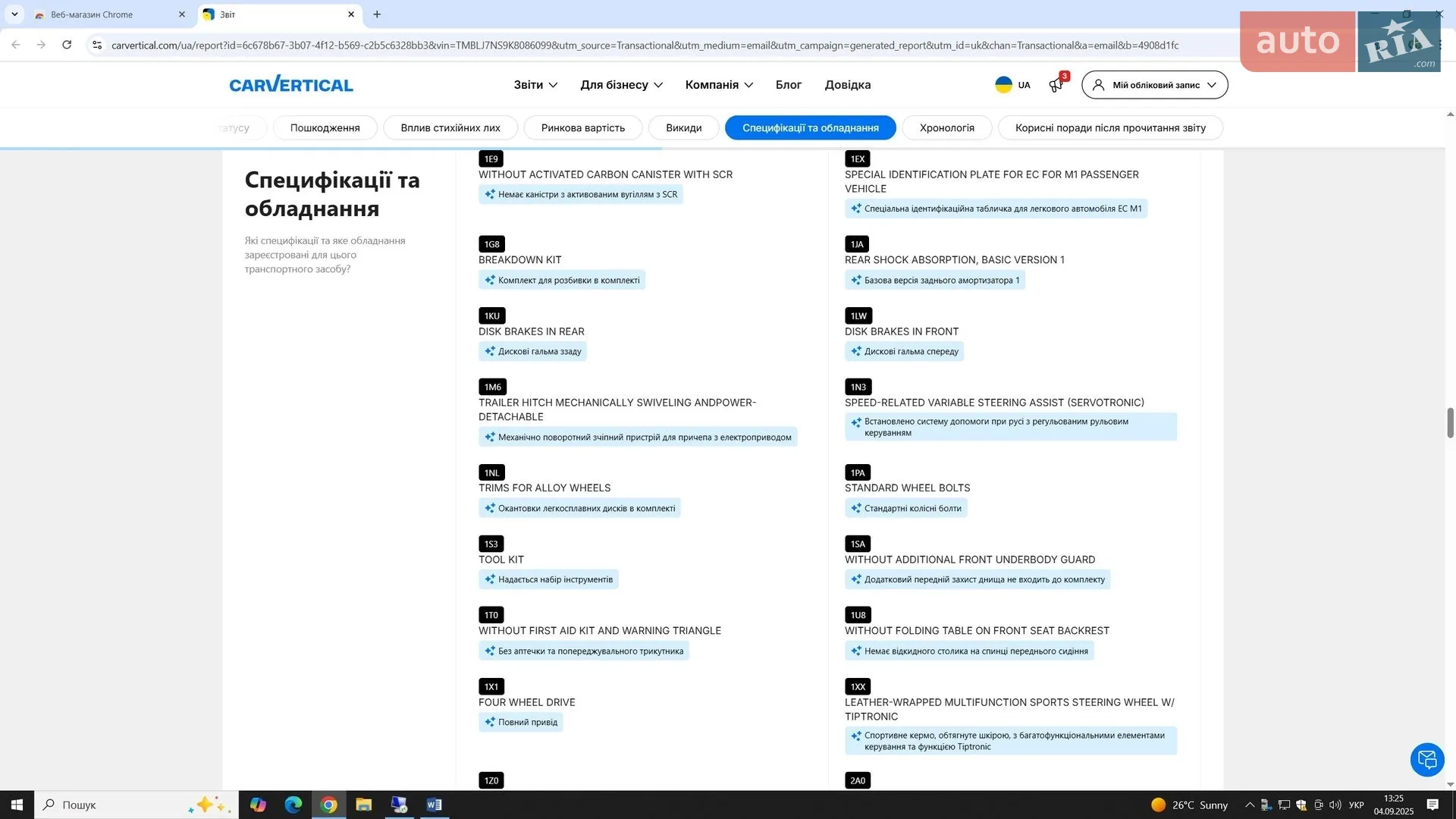
Task: Click the page vertical scrollbar thumb
Action: [1450, 422]
